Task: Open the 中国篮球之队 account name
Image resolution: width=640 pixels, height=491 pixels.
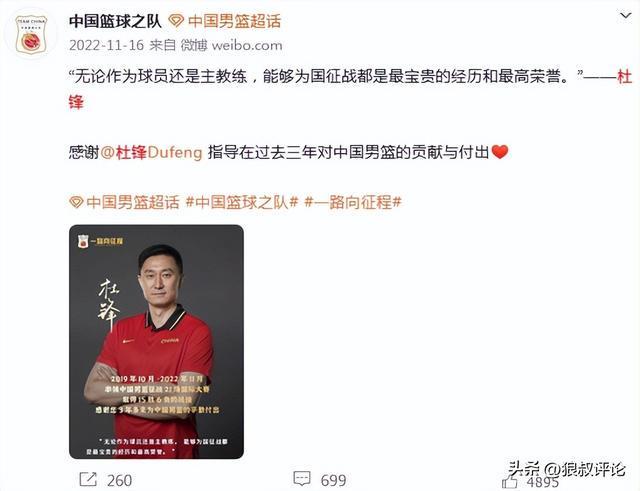Action: point(116,21)
